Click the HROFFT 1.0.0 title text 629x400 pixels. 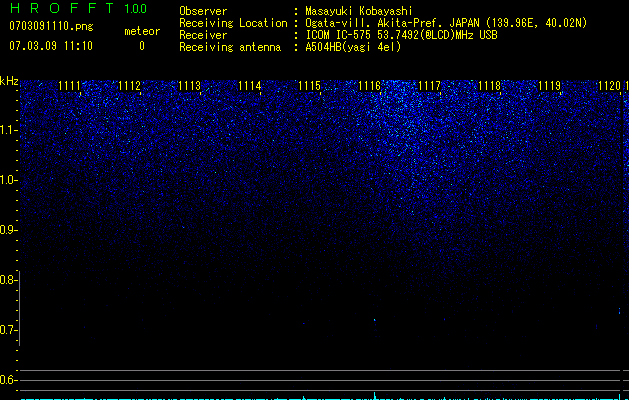click(78, 8)
